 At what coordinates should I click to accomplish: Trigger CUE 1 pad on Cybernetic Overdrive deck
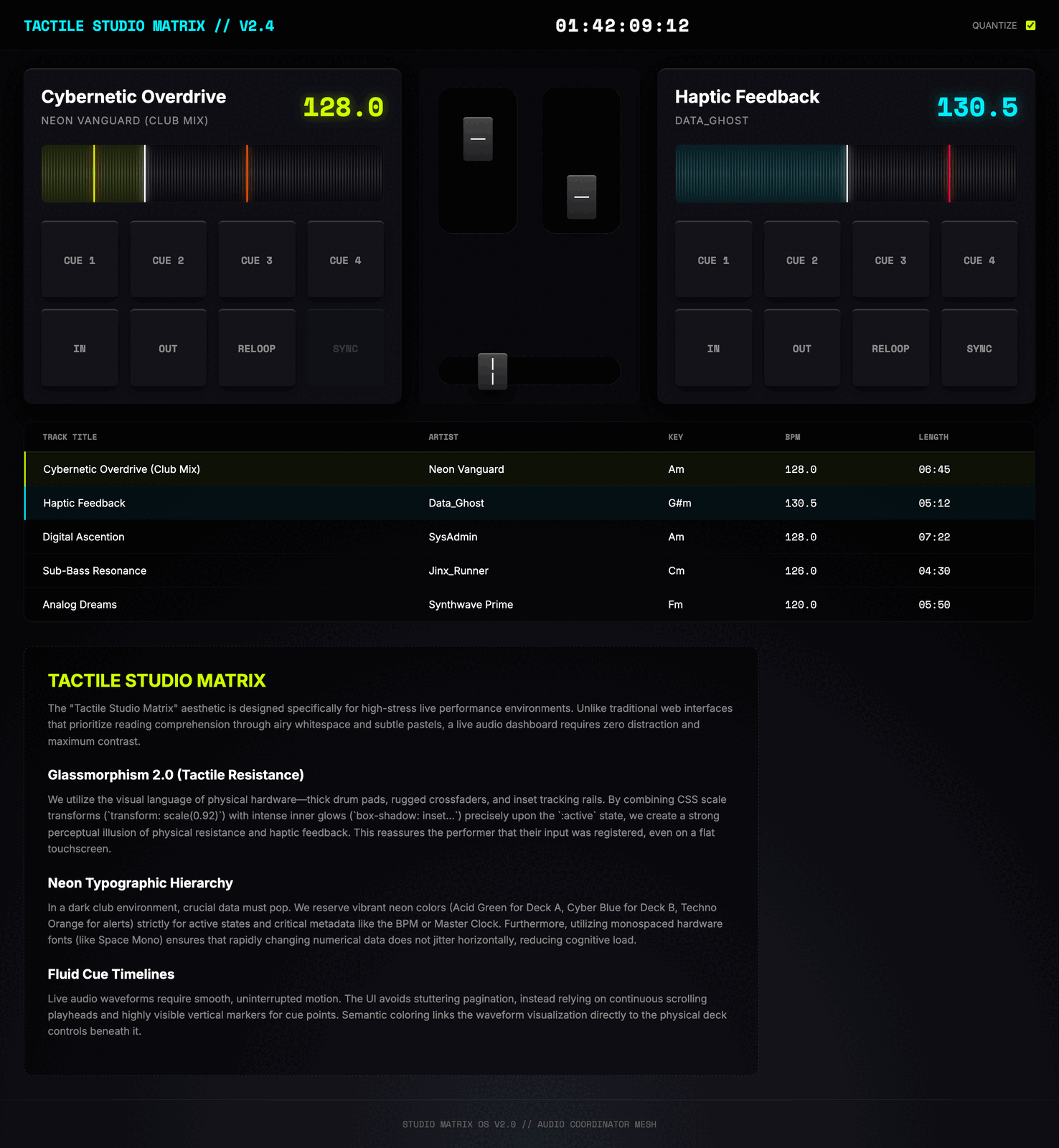point(80,260)
